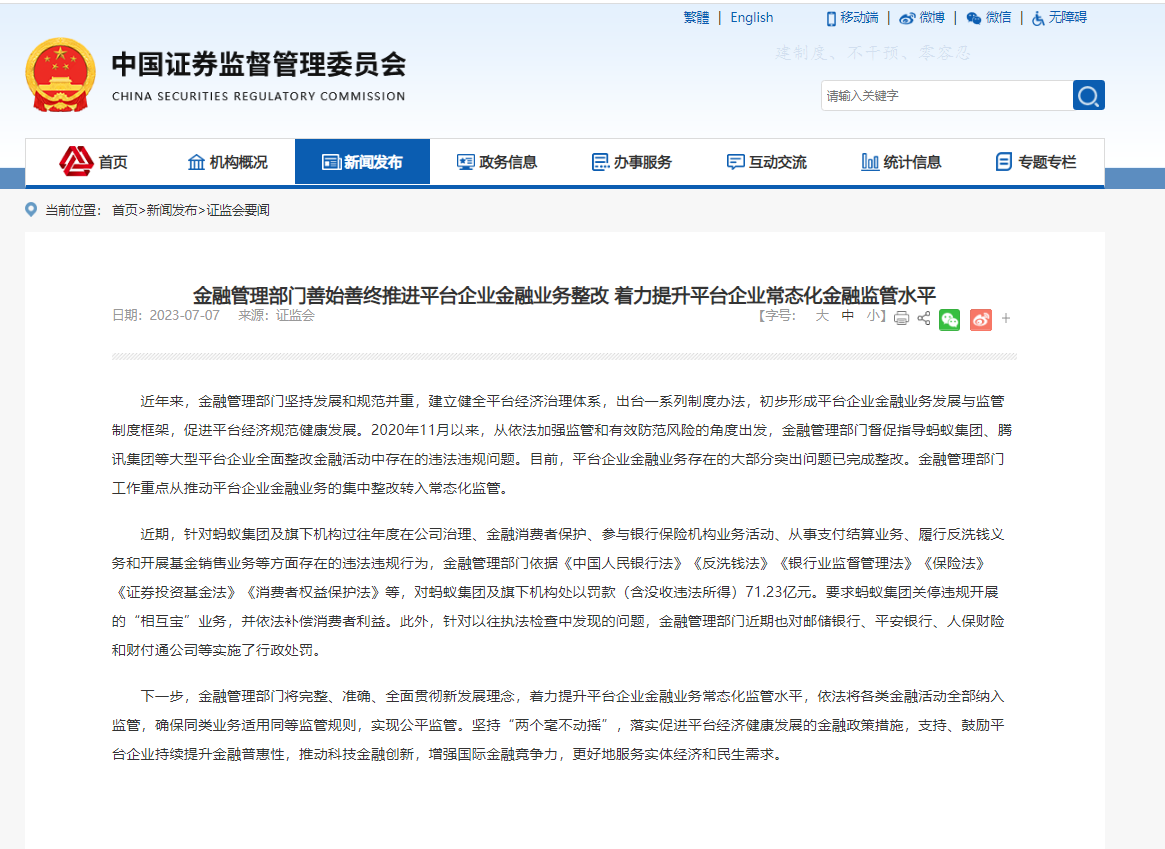Share article via red Weibo icon

tap(980, 319)
